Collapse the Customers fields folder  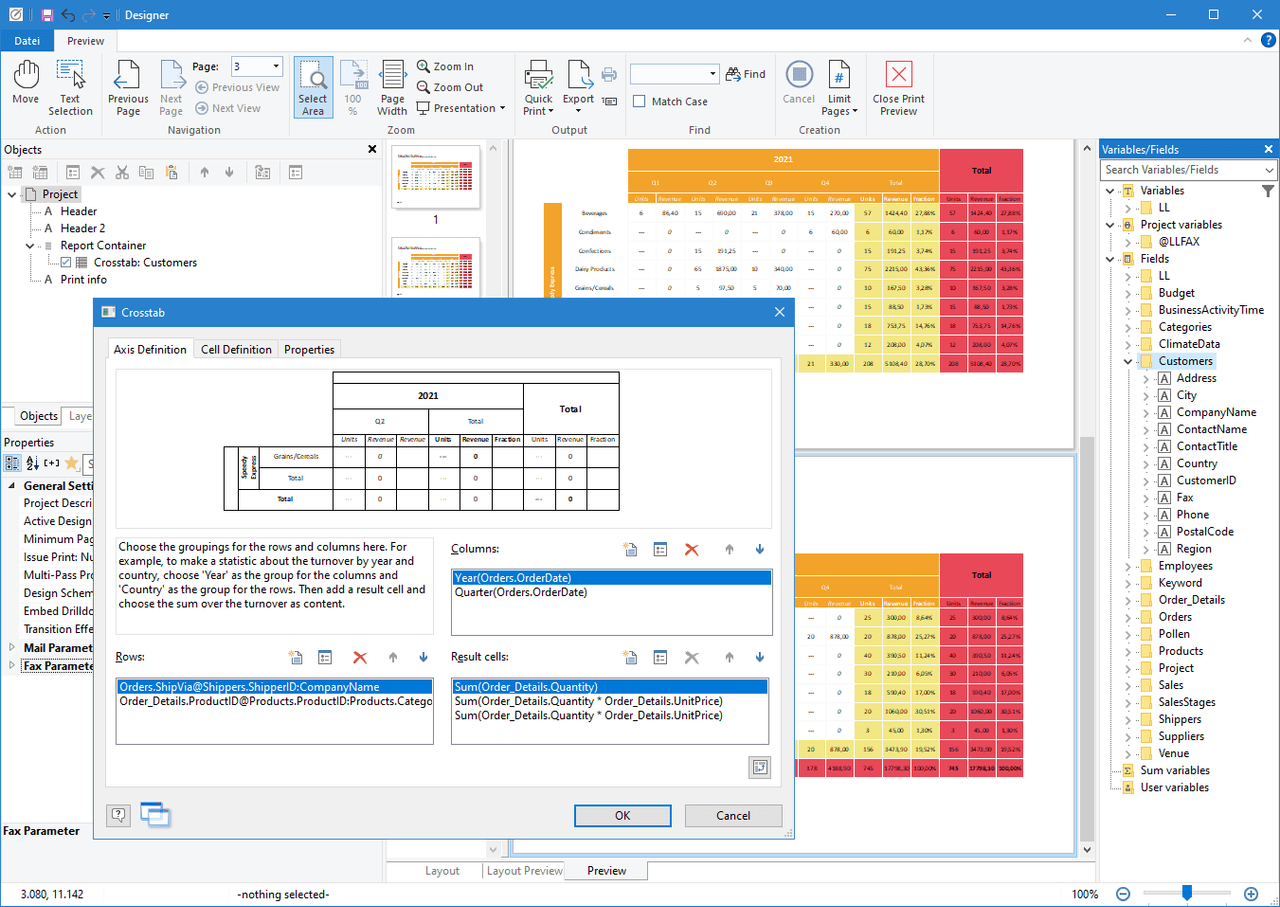pyautogui.click(x=1128, y=361)
